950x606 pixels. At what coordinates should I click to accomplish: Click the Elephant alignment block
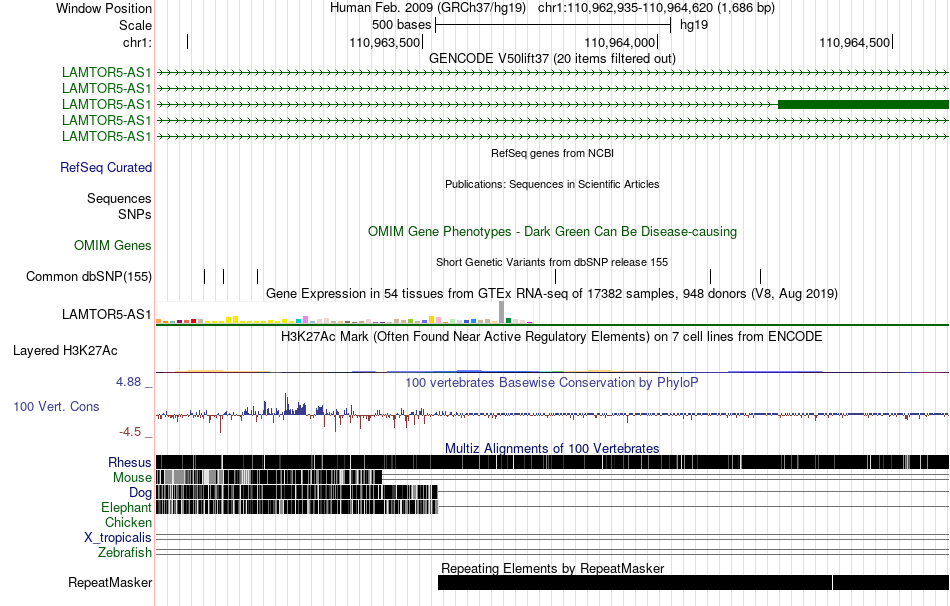(x=297, y=507)
